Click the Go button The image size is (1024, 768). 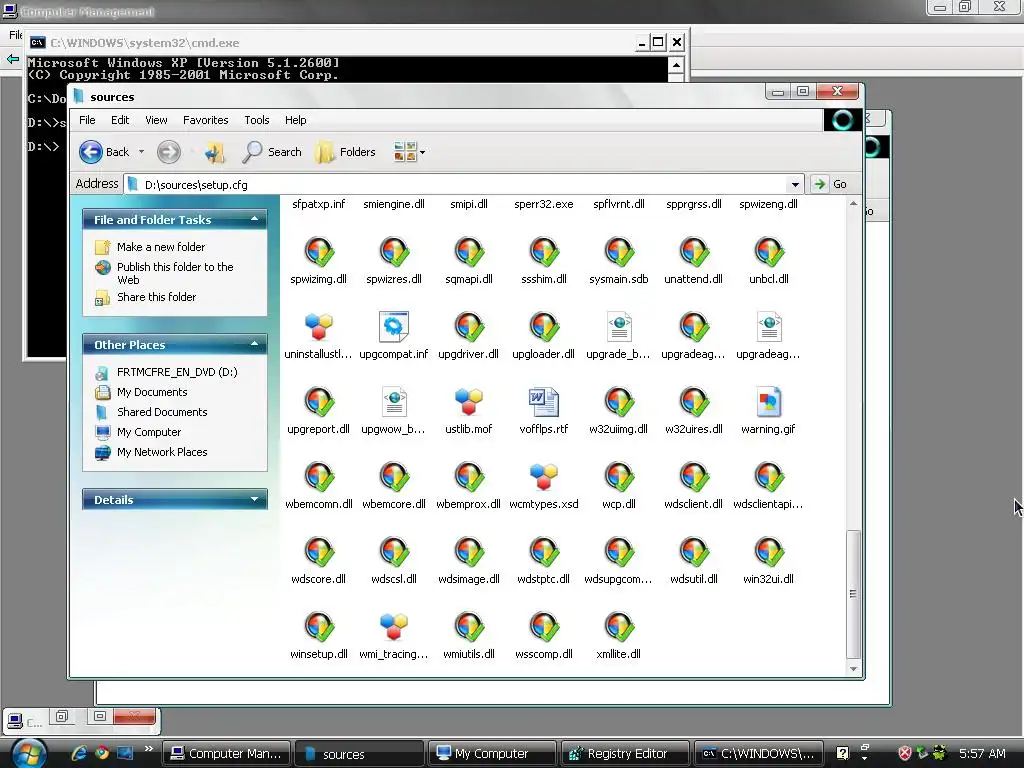point(829,184)
